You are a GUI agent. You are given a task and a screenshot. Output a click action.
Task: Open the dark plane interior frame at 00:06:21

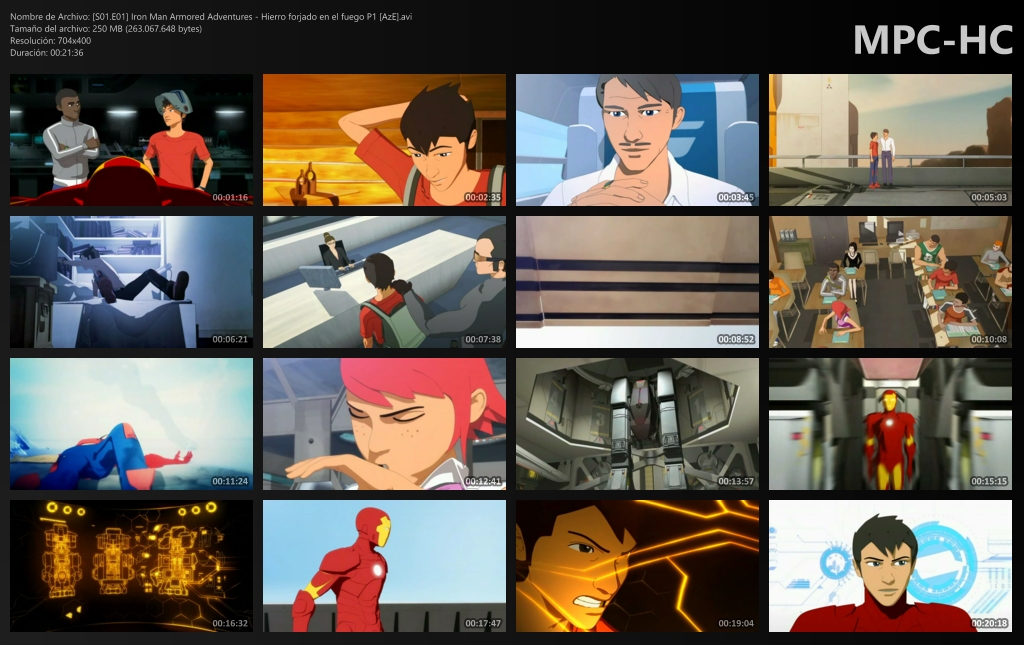[x=131, y=281]
